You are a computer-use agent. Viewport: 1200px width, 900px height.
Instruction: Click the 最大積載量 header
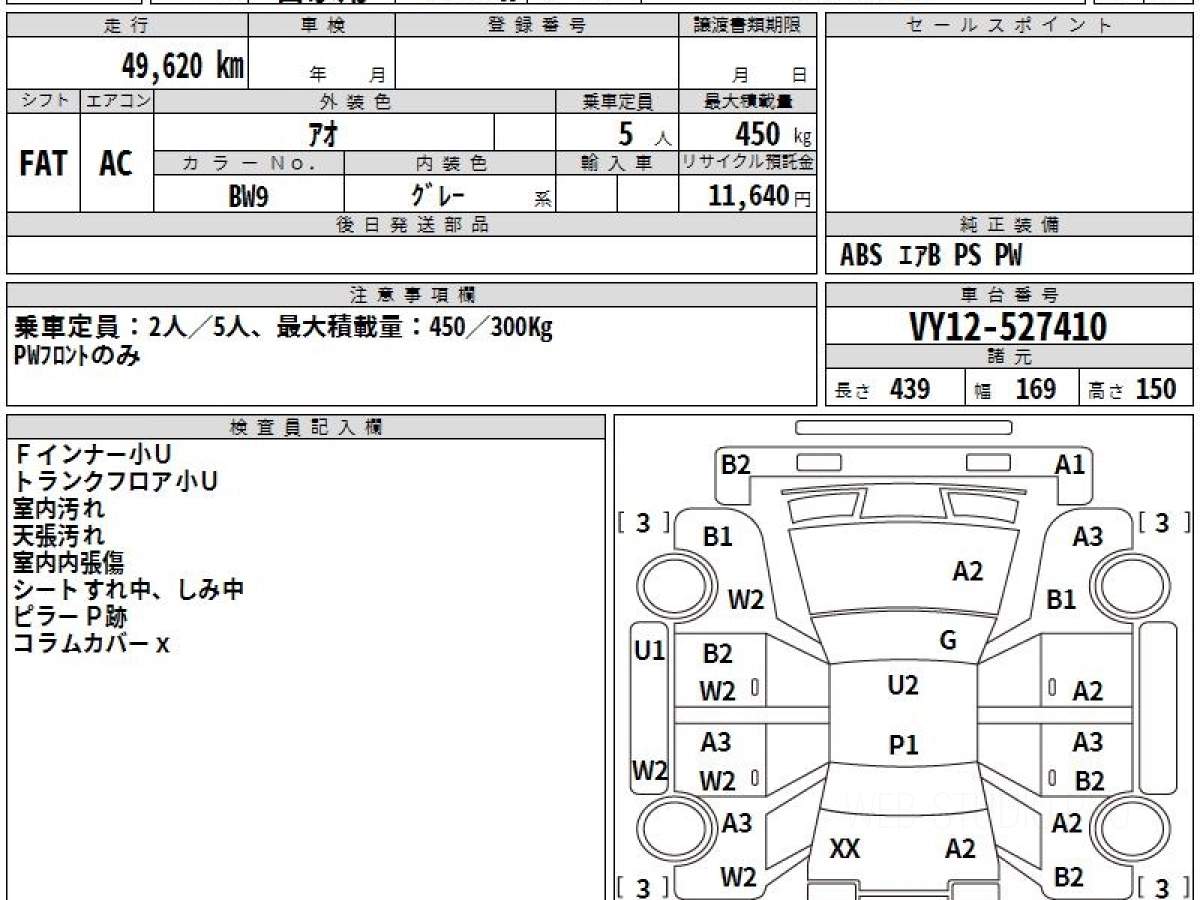pos(747,101)
